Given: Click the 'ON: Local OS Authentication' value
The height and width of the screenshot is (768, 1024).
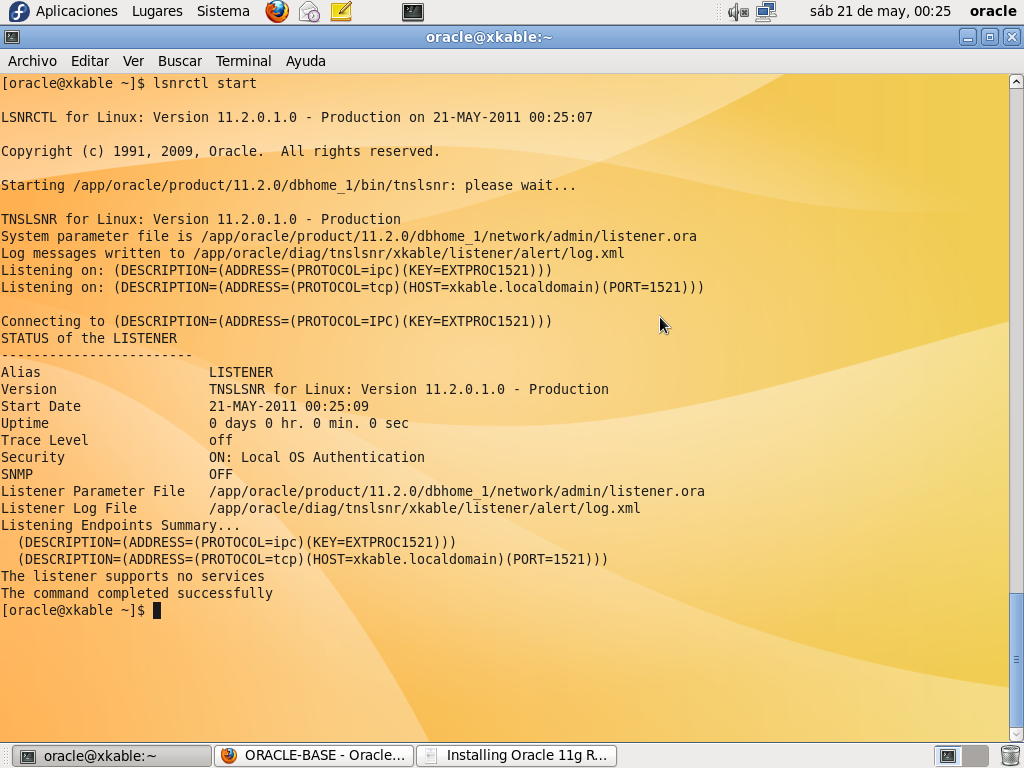Looking at the screenshot, I should (x=317, y=457).
